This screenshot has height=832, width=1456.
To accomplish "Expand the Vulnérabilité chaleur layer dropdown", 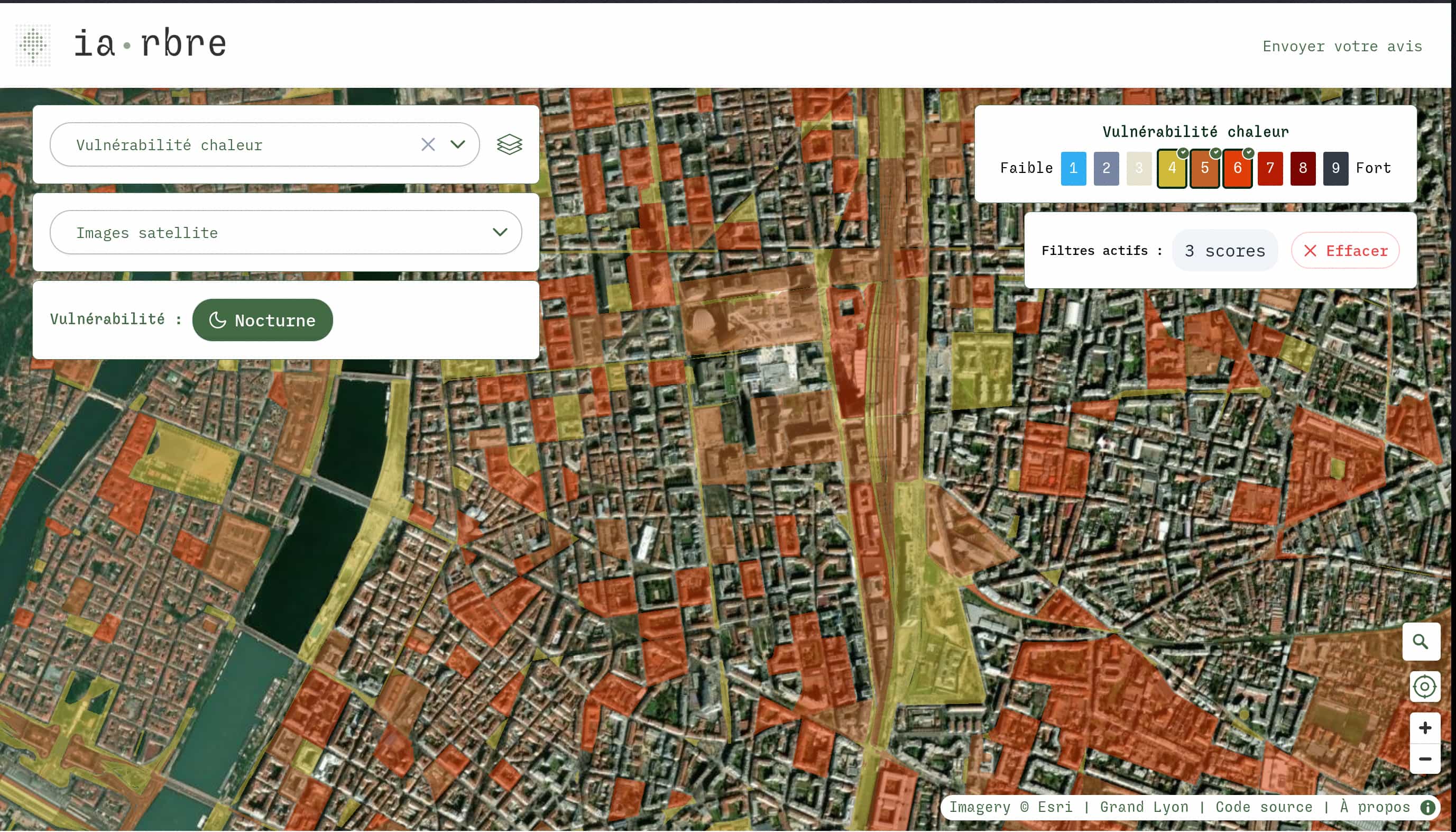I will point(457,144).
